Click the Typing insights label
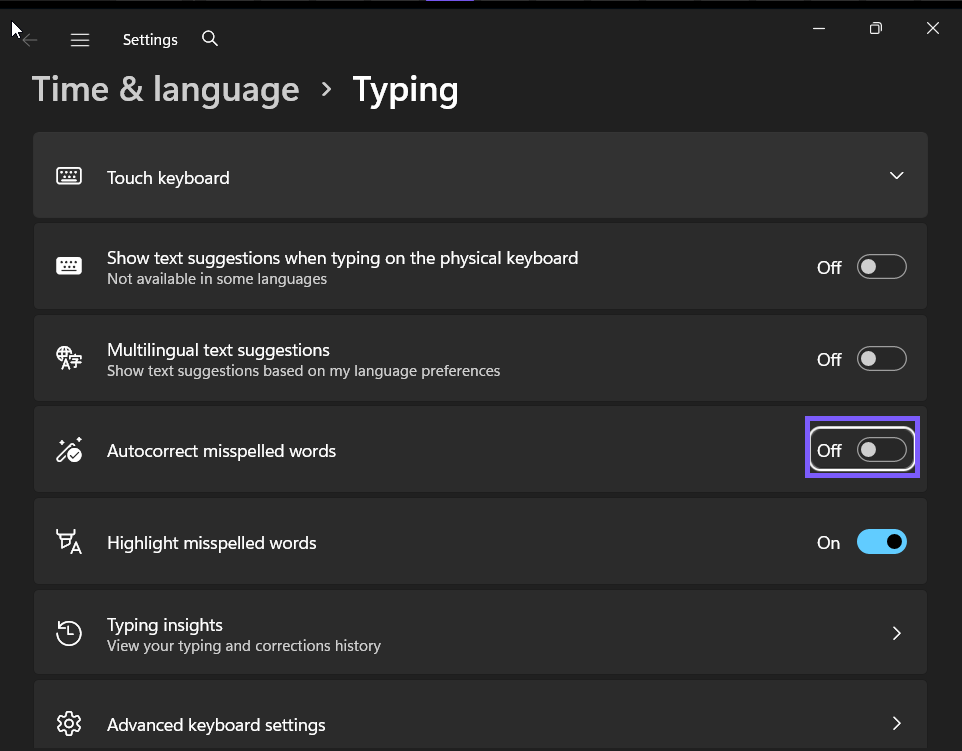Image resolution: width=962 pixels, height=751 pixels. (x=164, y=625)
